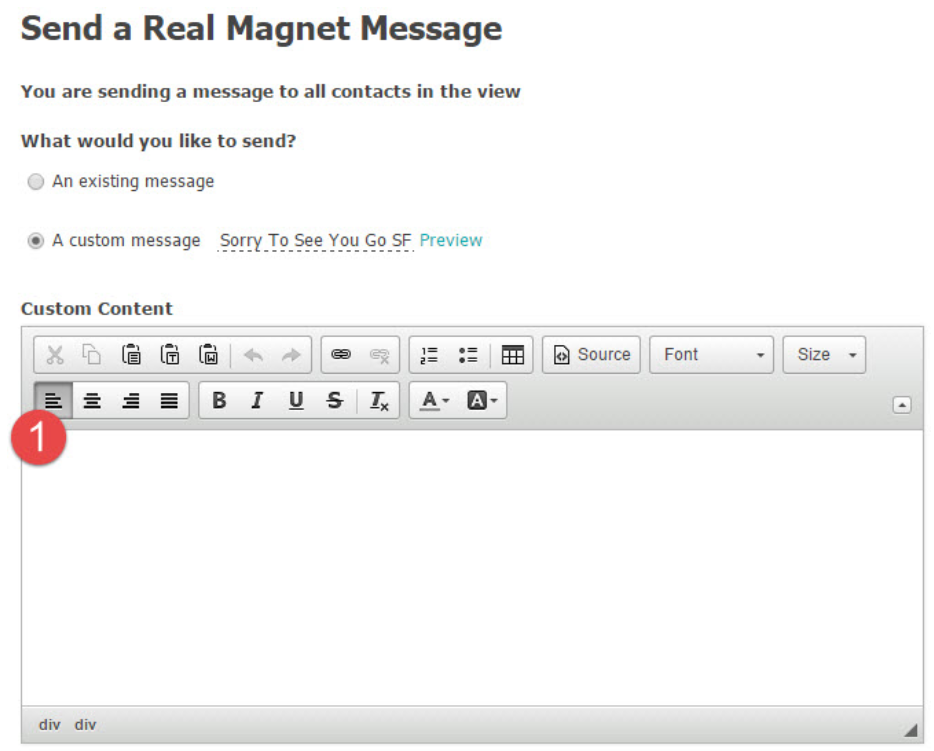Open the text color picker
Viewport: 934px width, 751px height.
click(435, 400)
